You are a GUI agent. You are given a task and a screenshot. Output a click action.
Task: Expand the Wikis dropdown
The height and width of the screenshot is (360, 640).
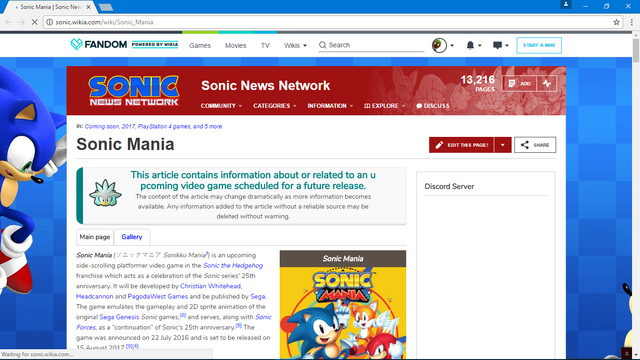point(295,45)
